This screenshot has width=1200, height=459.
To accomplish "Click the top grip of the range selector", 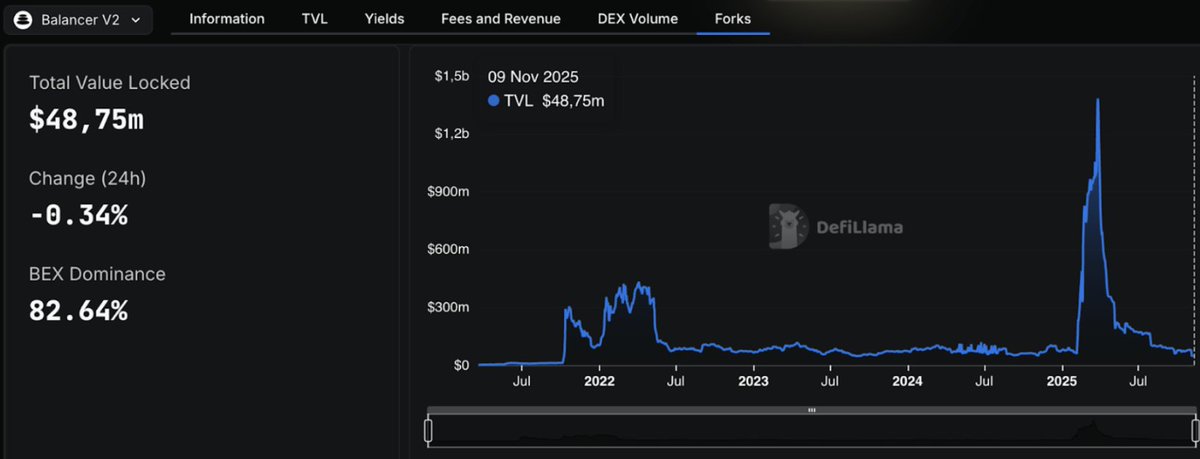I will [812, 410].
